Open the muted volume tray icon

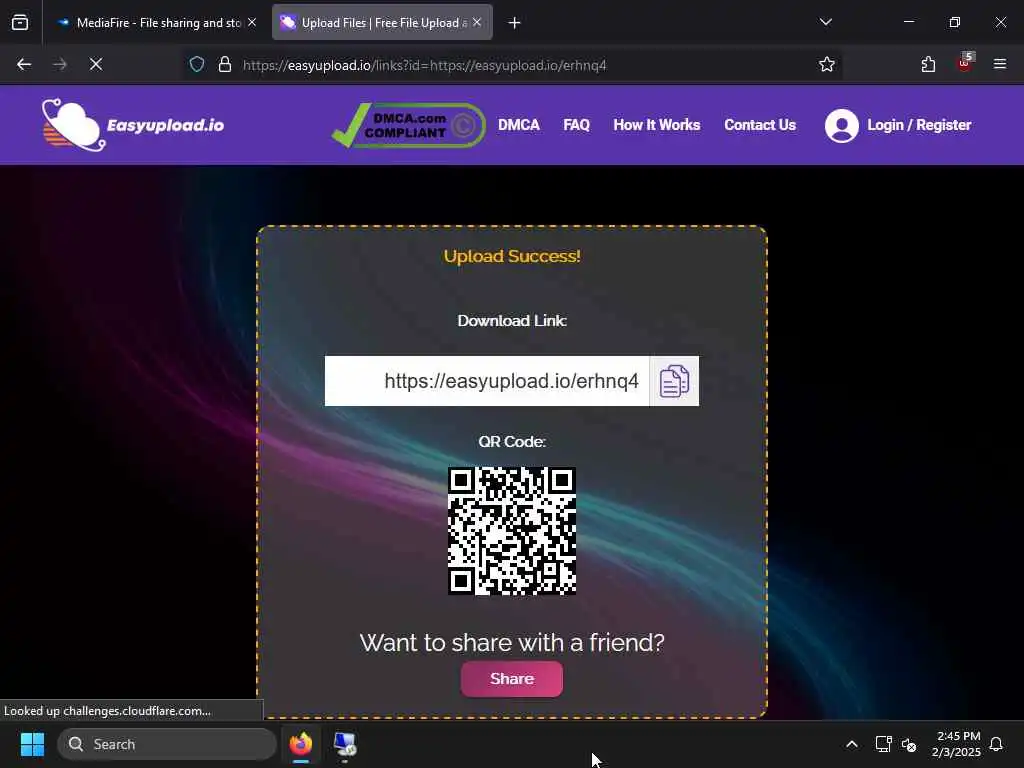click(x=908, y=744)
